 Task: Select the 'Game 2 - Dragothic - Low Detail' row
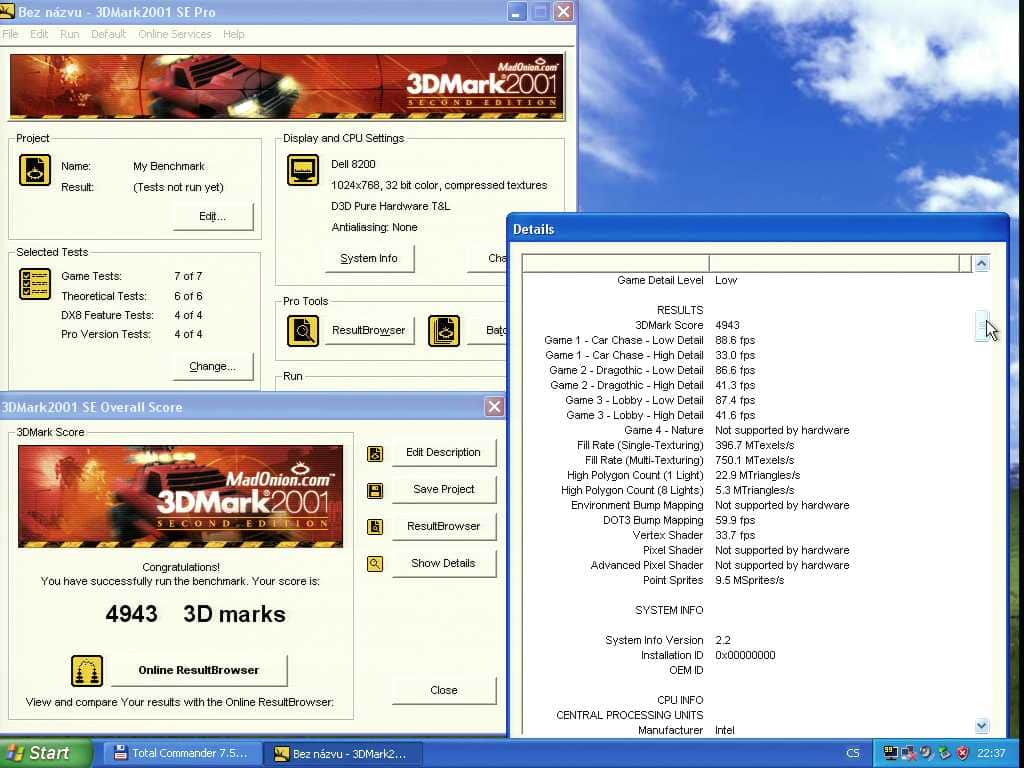747,370
